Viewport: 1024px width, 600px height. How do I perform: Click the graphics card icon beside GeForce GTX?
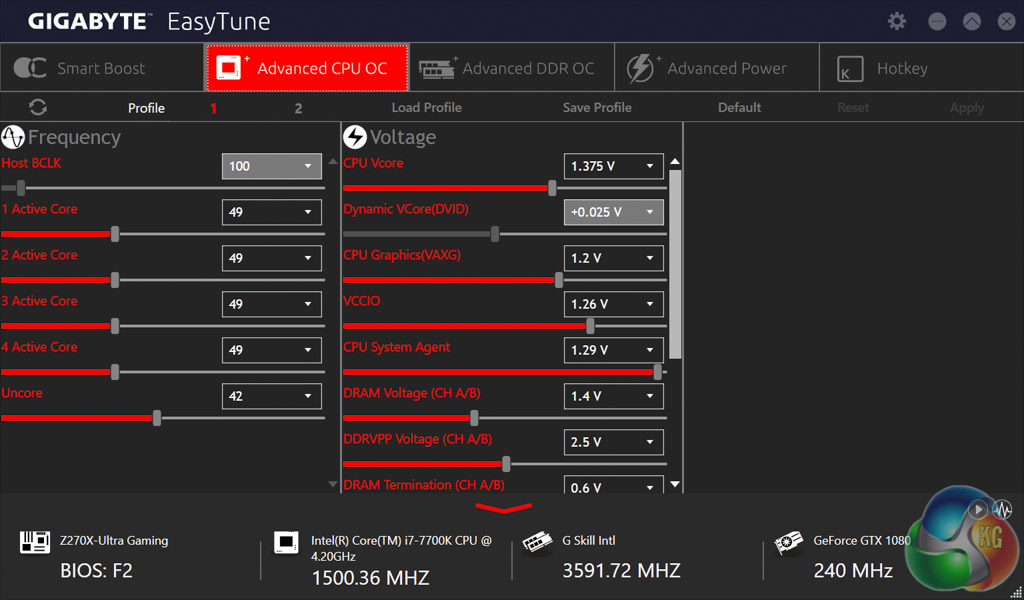coord(788,542)
